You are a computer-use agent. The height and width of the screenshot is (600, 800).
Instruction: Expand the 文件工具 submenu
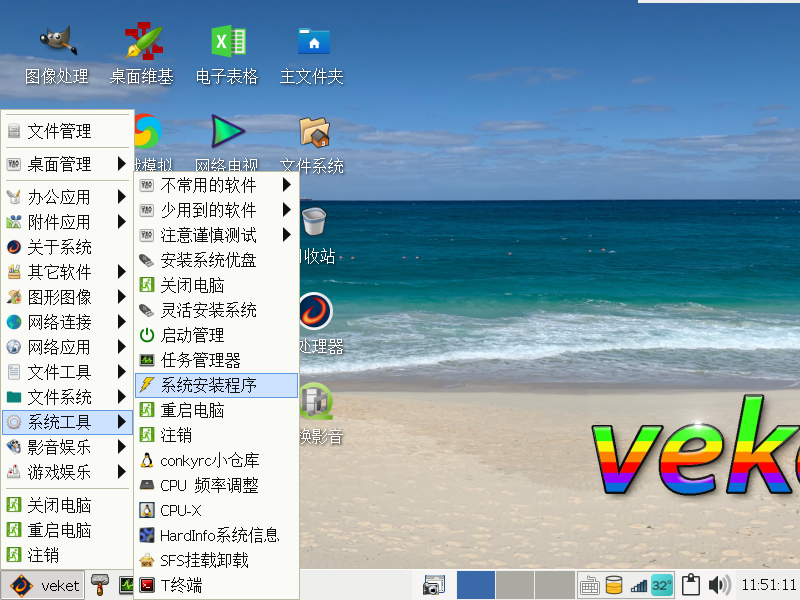(x=67, y=372)
